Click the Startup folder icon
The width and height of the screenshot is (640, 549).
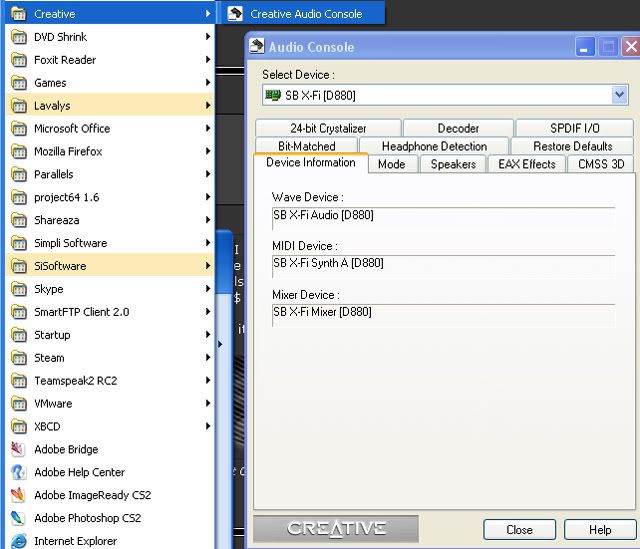tap(18, 335)
